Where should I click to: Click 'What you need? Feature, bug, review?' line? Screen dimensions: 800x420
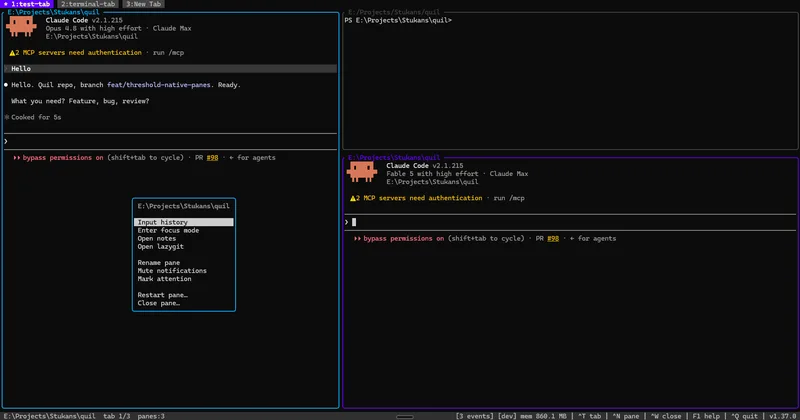pos(80,101)
